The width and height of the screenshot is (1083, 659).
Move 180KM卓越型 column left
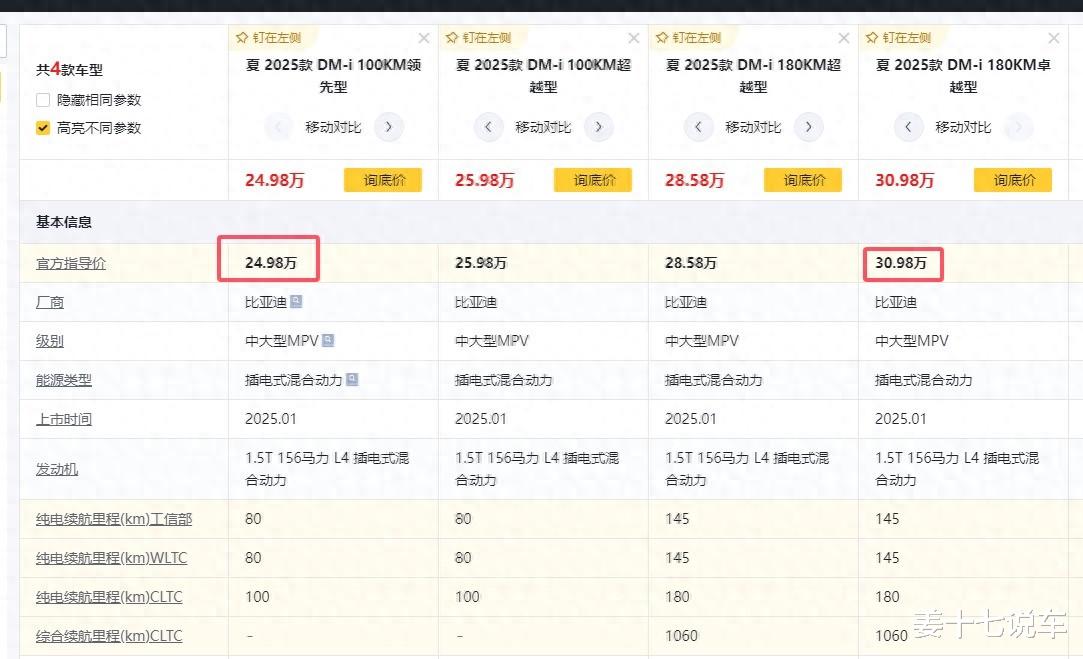point(908,127)
